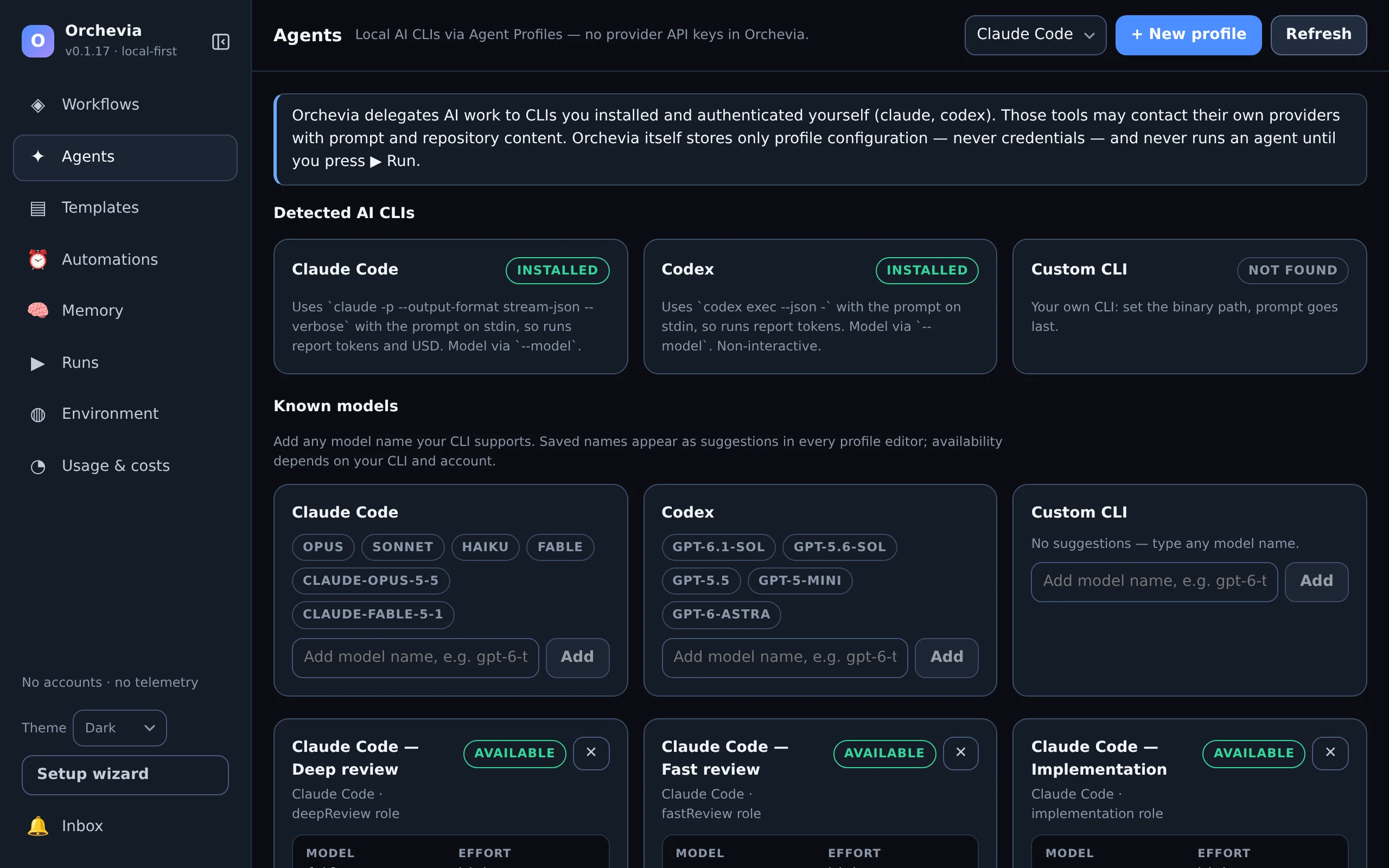The height and width of the screenshot is (868, 1389).
Task: Click the Agents sparkle icon
Action: click(38, 156)
